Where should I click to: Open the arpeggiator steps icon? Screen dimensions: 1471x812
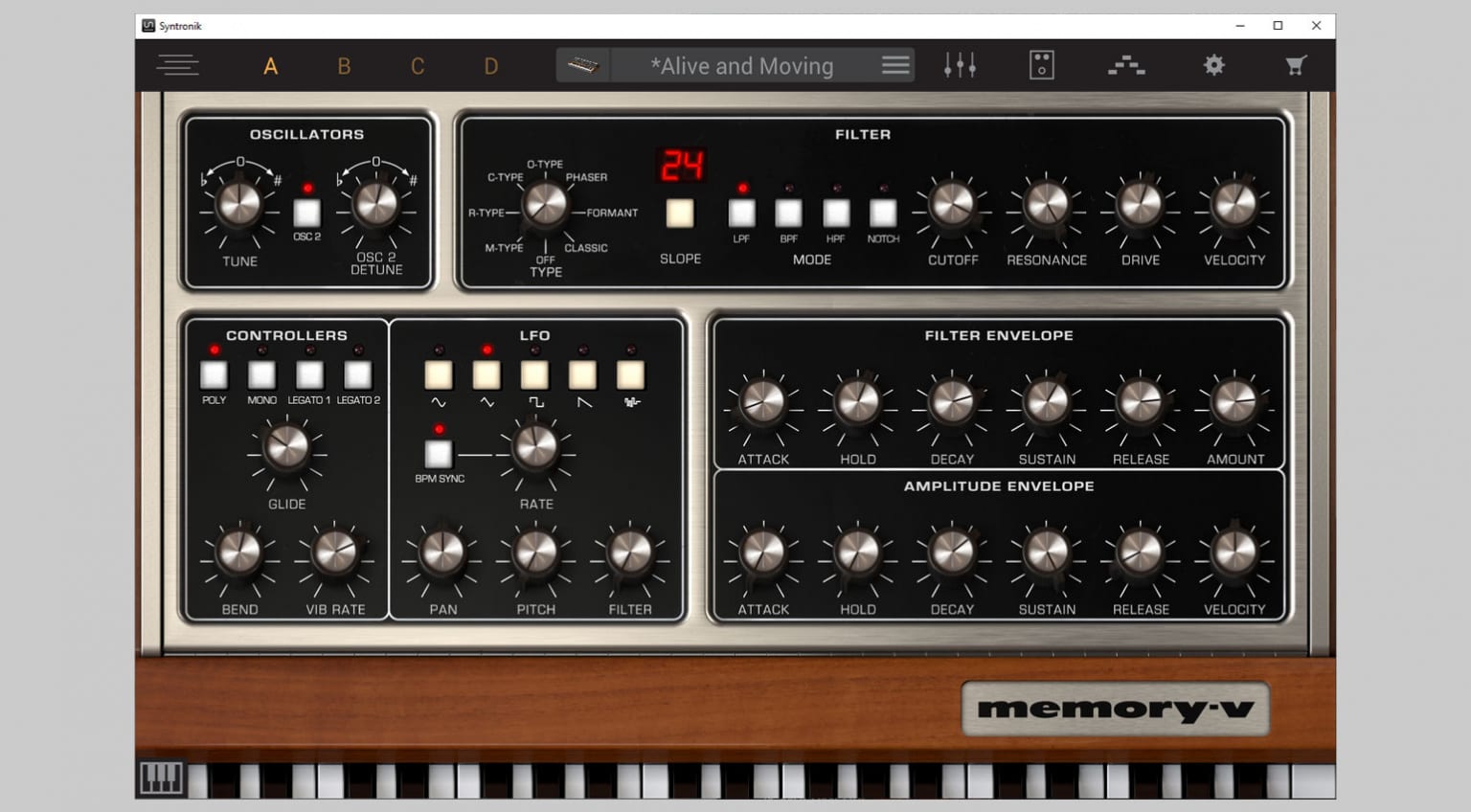(x=1126, y=65)
